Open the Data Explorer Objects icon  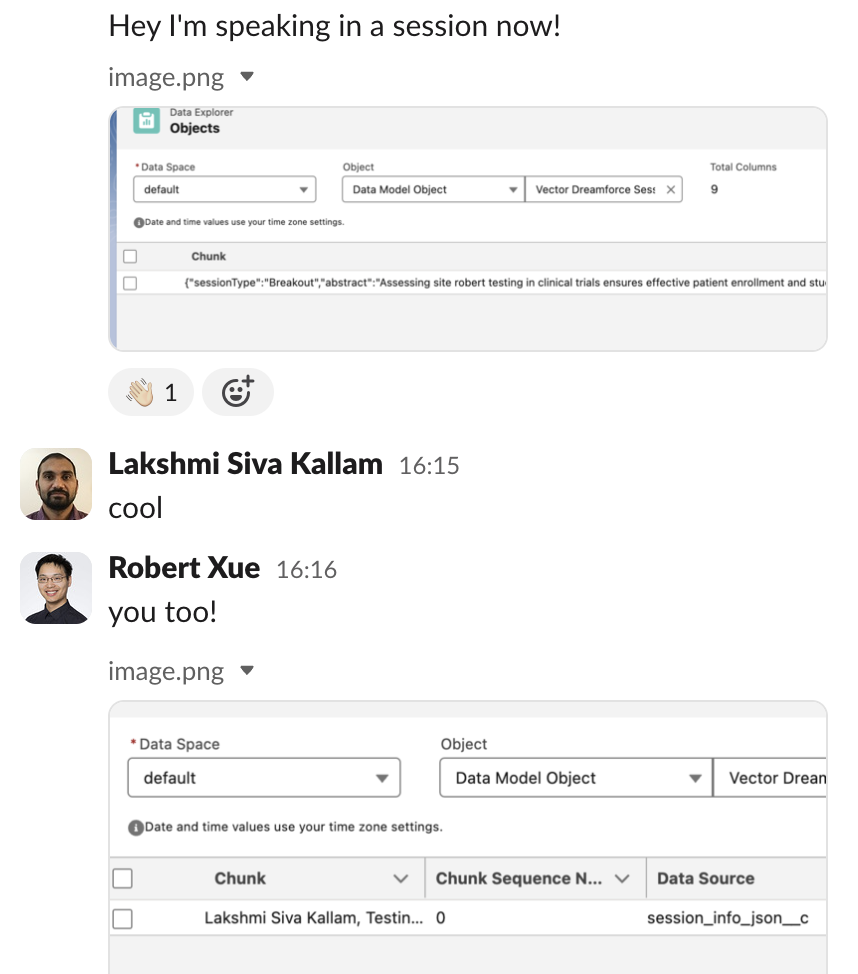tap(147, 121)
